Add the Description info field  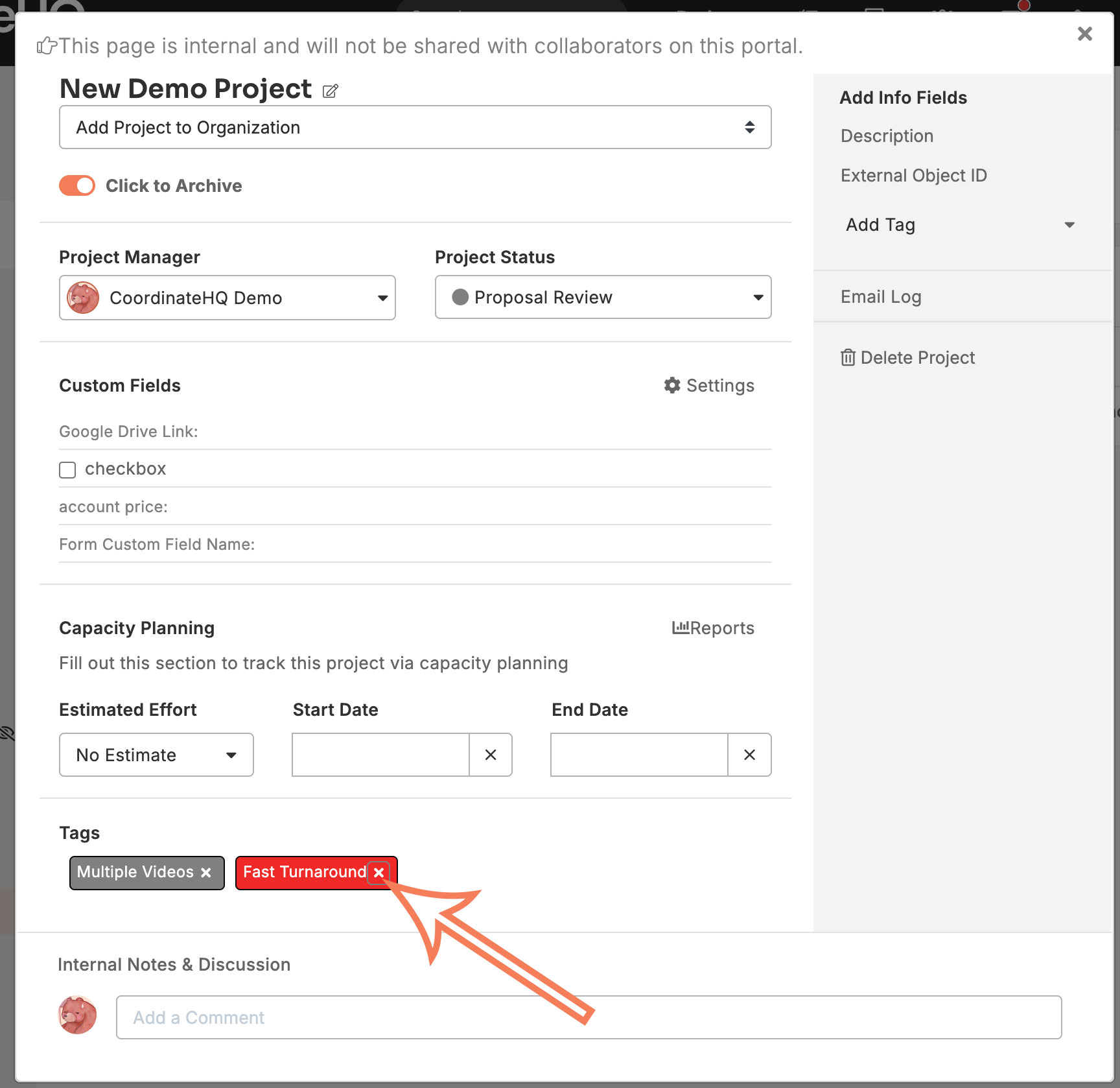coord(887,136)
